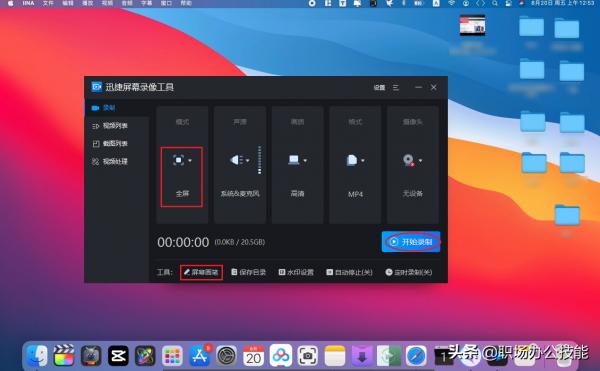Open System Preferences from the Dock
Screen dimensions: 600x371
(x=227, y=356)
